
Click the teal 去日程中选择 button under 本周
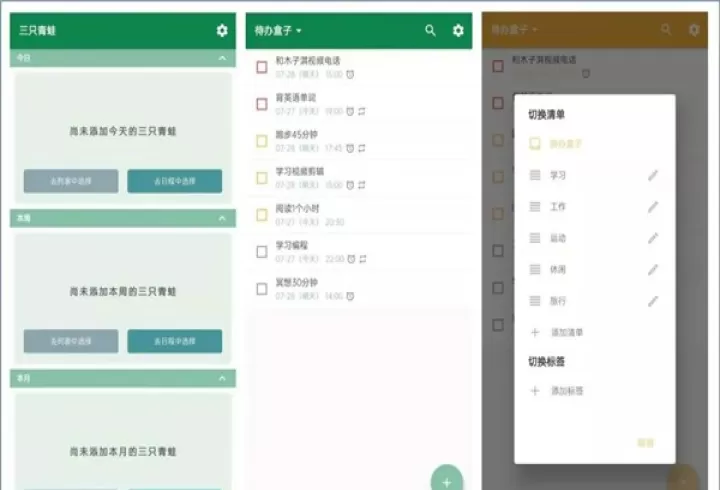point(174,341)
